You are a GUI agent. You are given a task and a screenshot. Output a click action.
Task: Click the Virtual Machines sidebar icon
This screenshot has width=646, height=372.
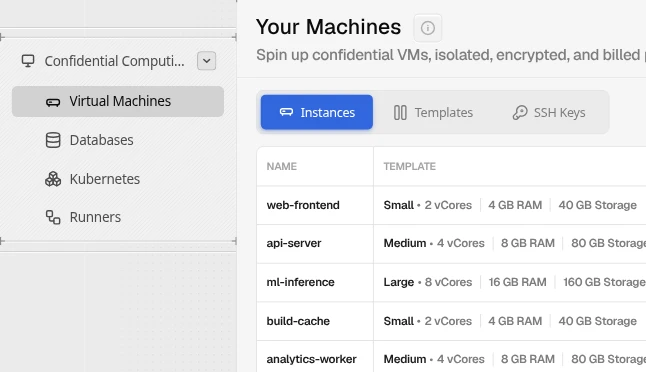coord(53,102)
